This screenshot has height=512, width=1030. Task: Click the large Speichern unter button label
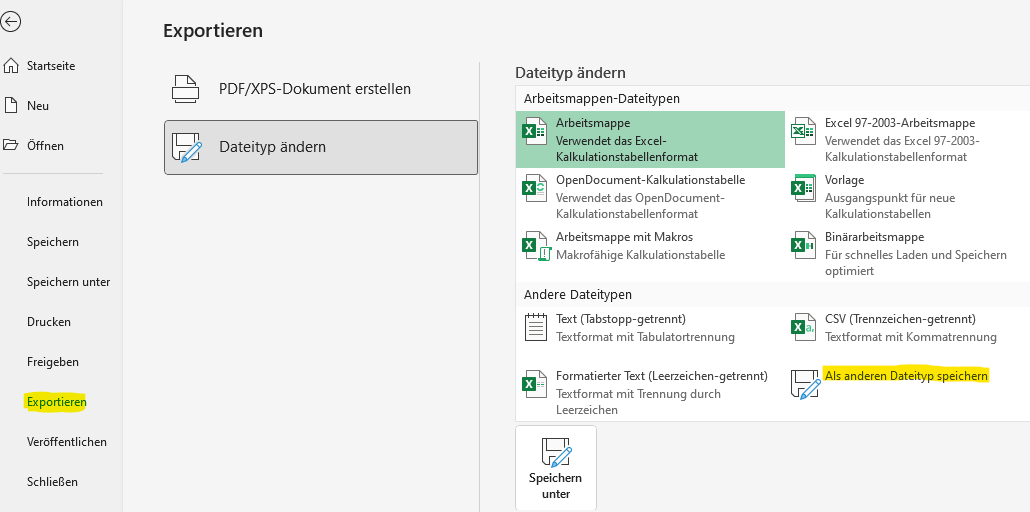point(556,486)
